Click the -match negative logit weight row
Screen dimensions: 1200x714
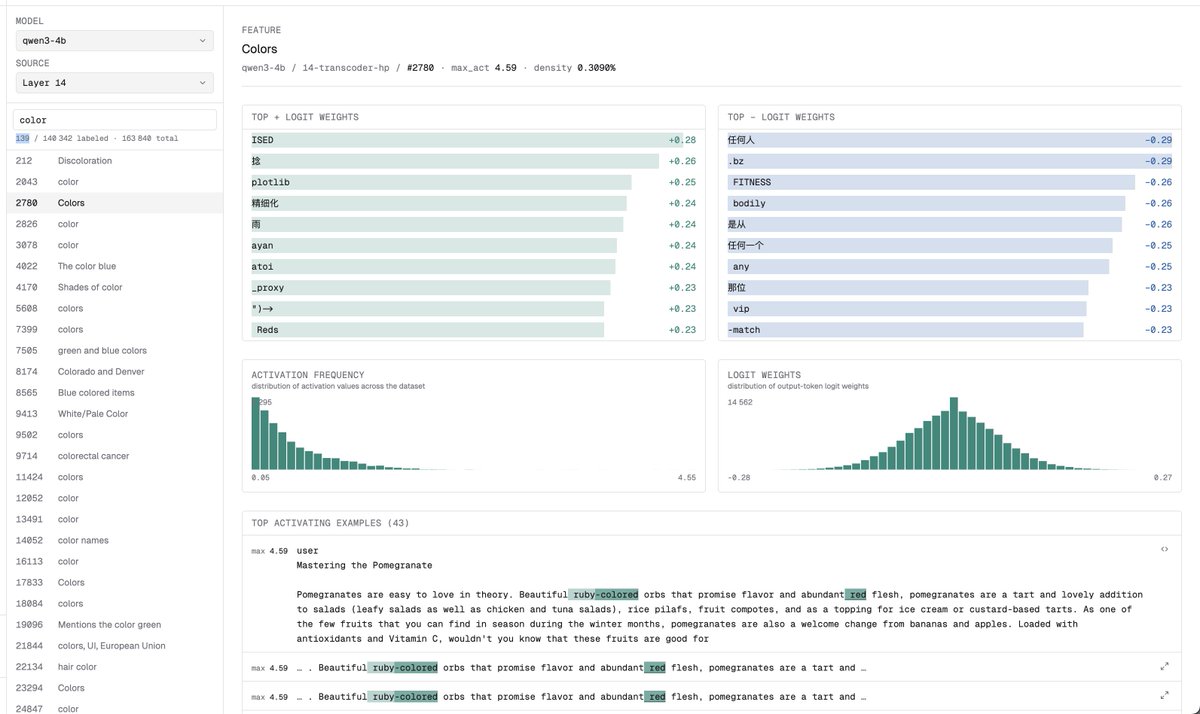tap(950, 329)
